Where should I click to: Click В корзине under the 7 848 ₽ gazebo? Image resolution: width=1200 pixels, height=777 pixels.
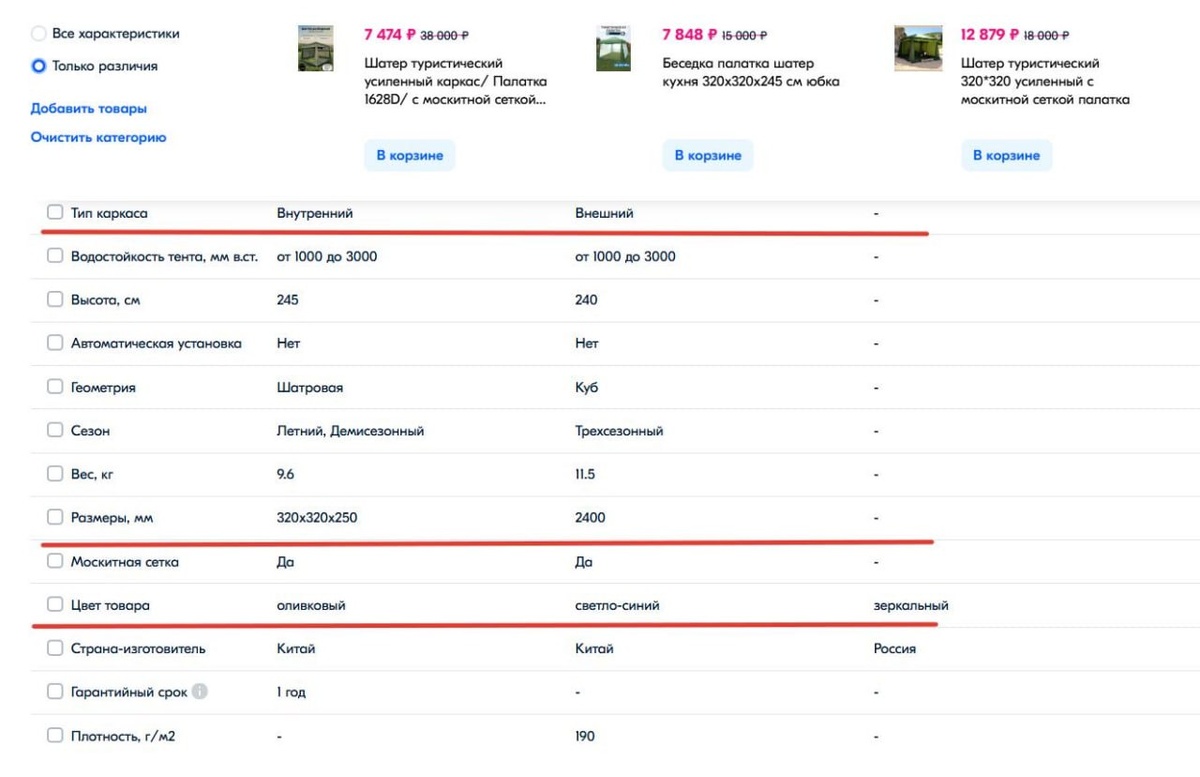click(x=708, y=155)
